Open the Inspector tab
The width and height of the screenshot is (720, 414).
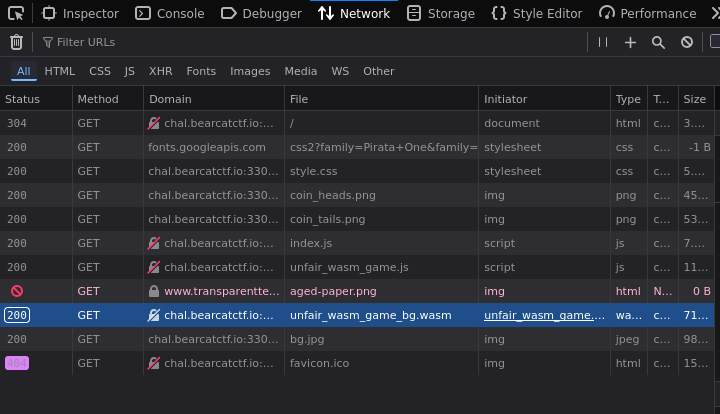pos(80,14)
